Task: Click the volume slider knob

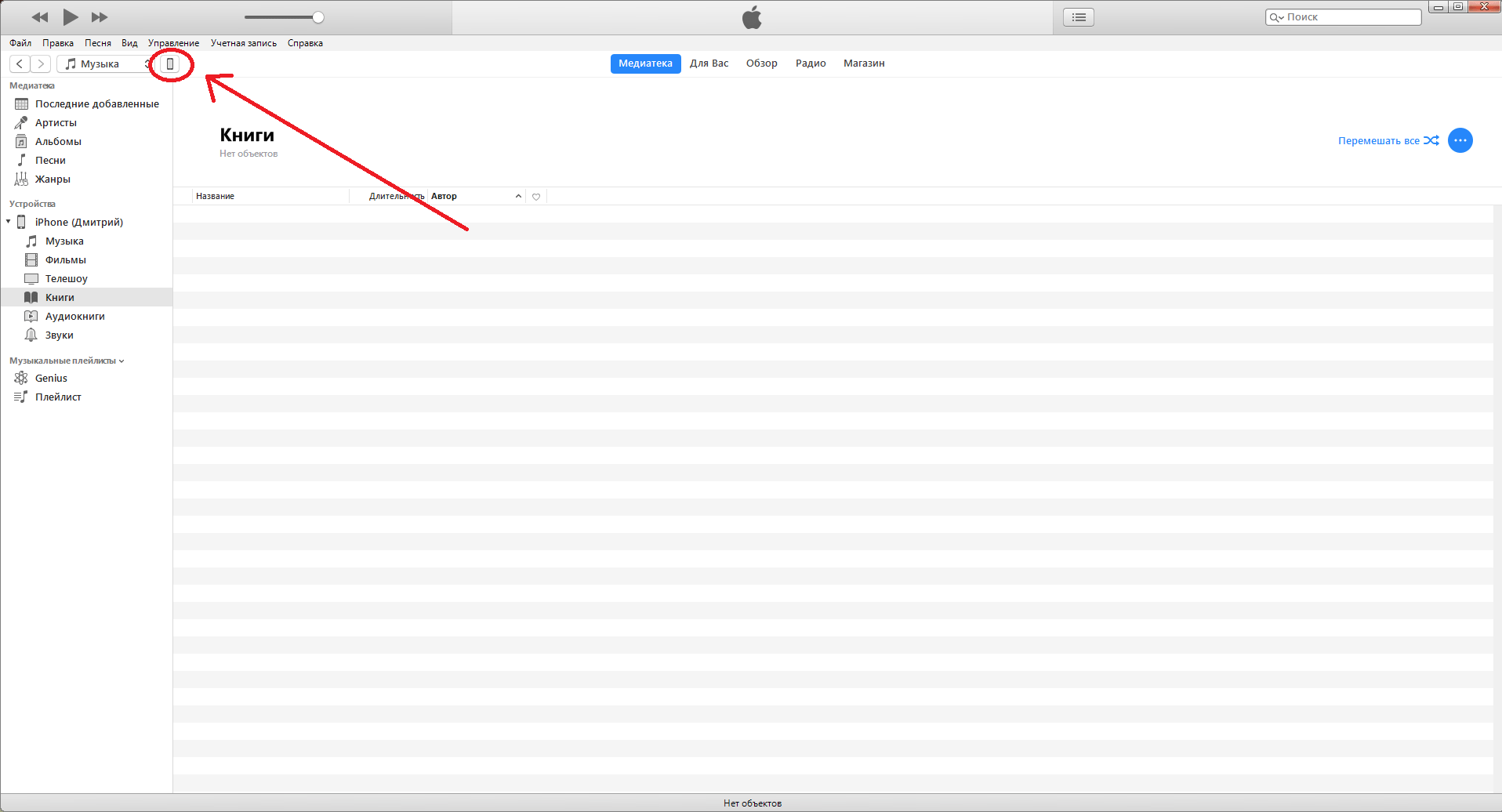Action: point(318,17)
